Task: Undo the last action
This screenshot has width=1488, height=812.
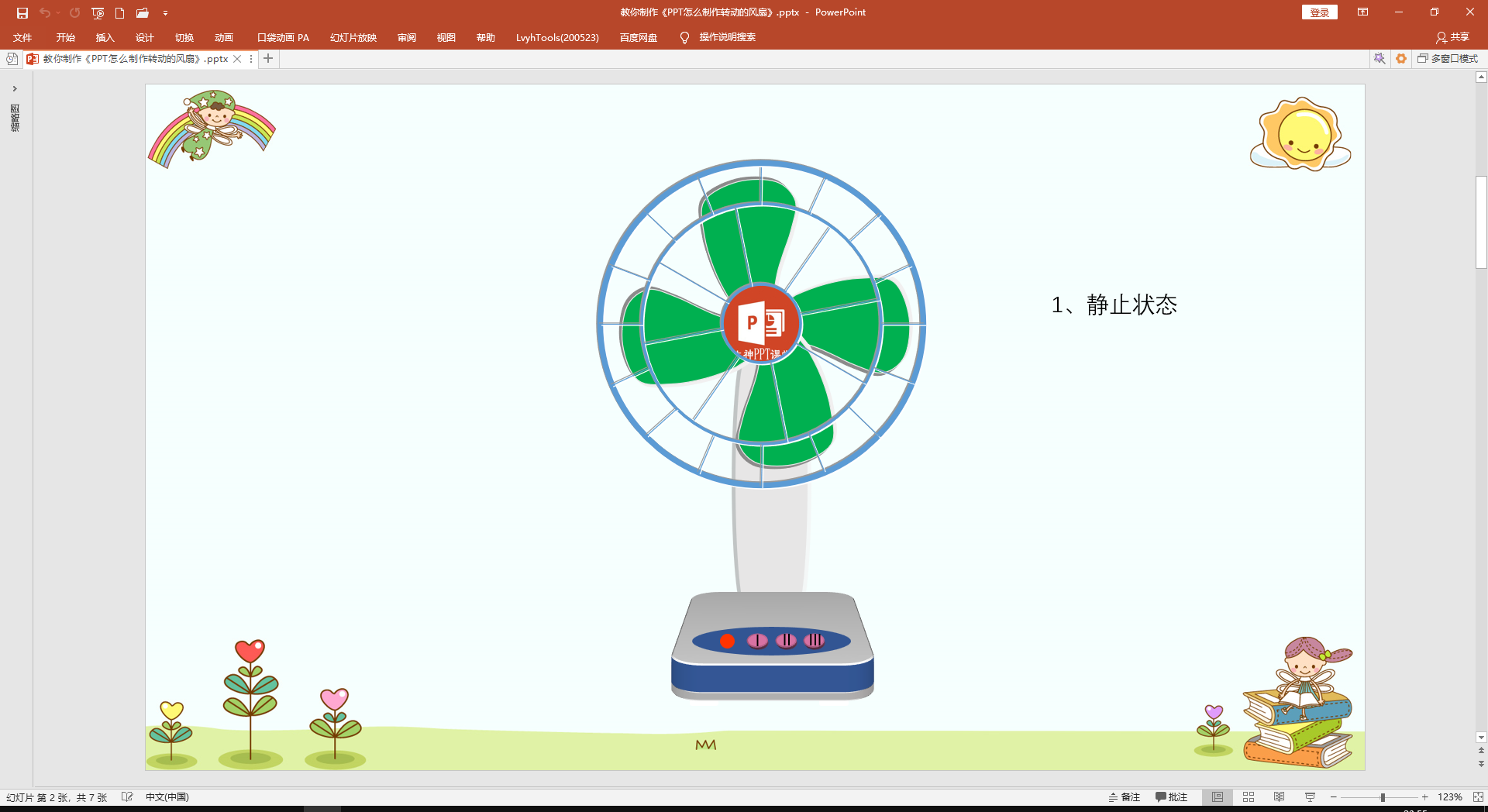Action: coord(44,12)
